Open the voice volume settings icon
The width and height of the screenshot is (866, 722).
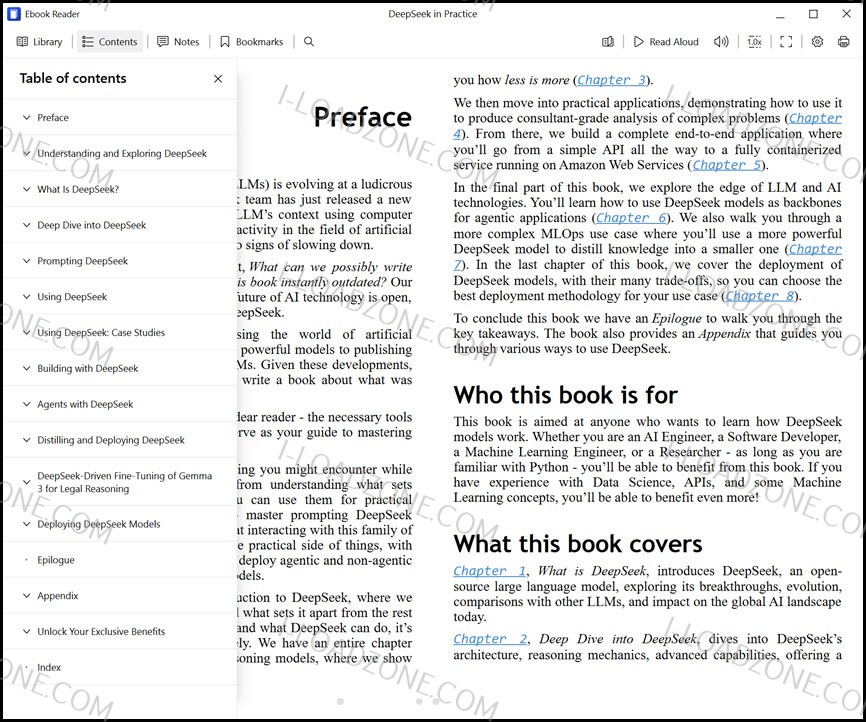coord(721,42)
